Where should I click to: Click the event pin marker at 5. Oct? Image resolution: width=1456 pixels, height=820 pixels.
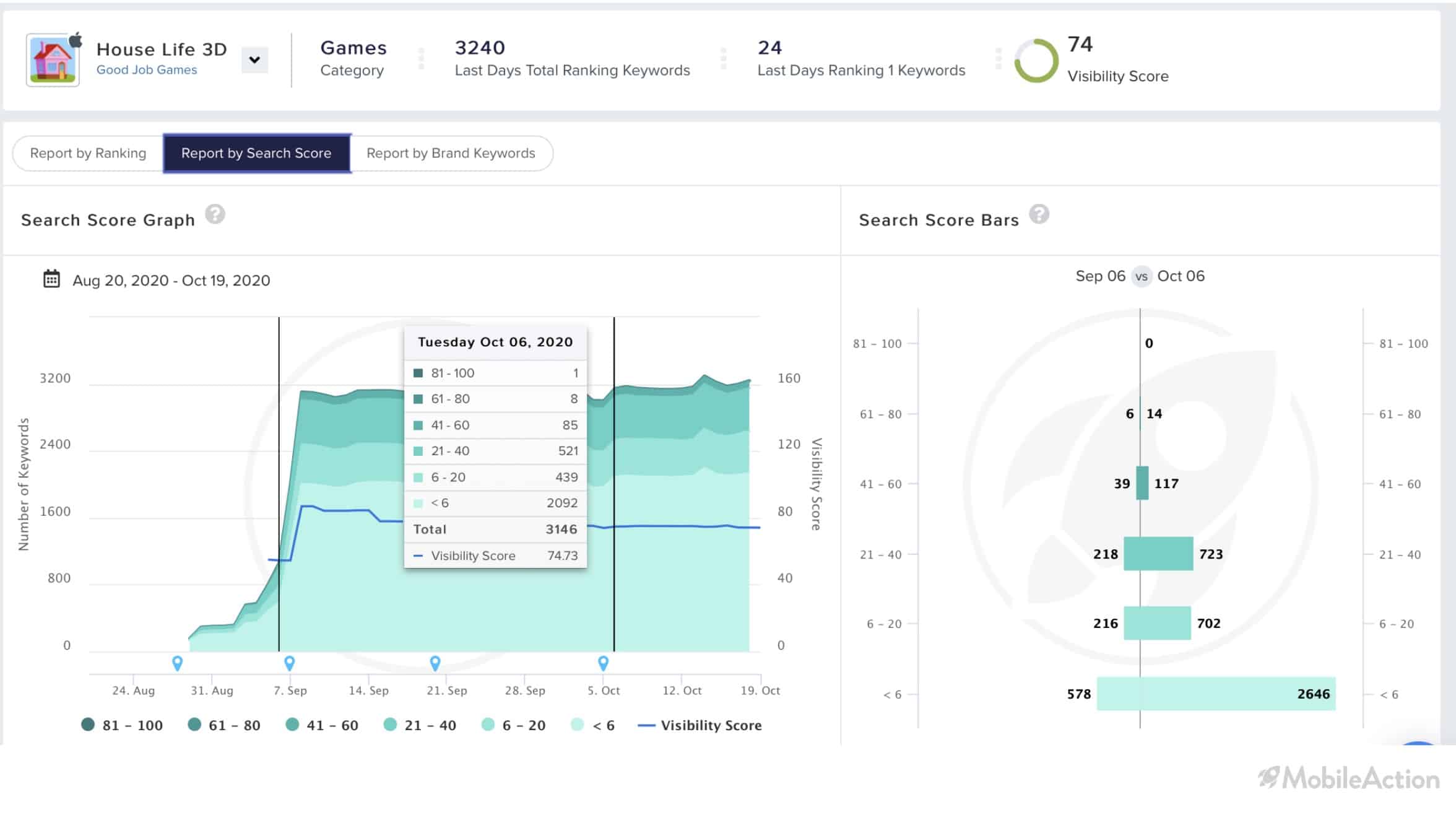[x=604, y=663]
